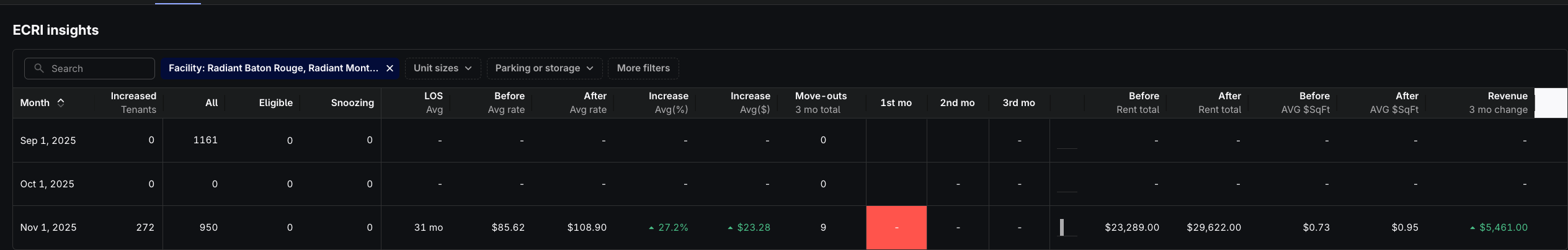The width and height of the screenshot is (1568, 250).
Task: Open the Unit sizes dropdown
Action: click(442, 68)
